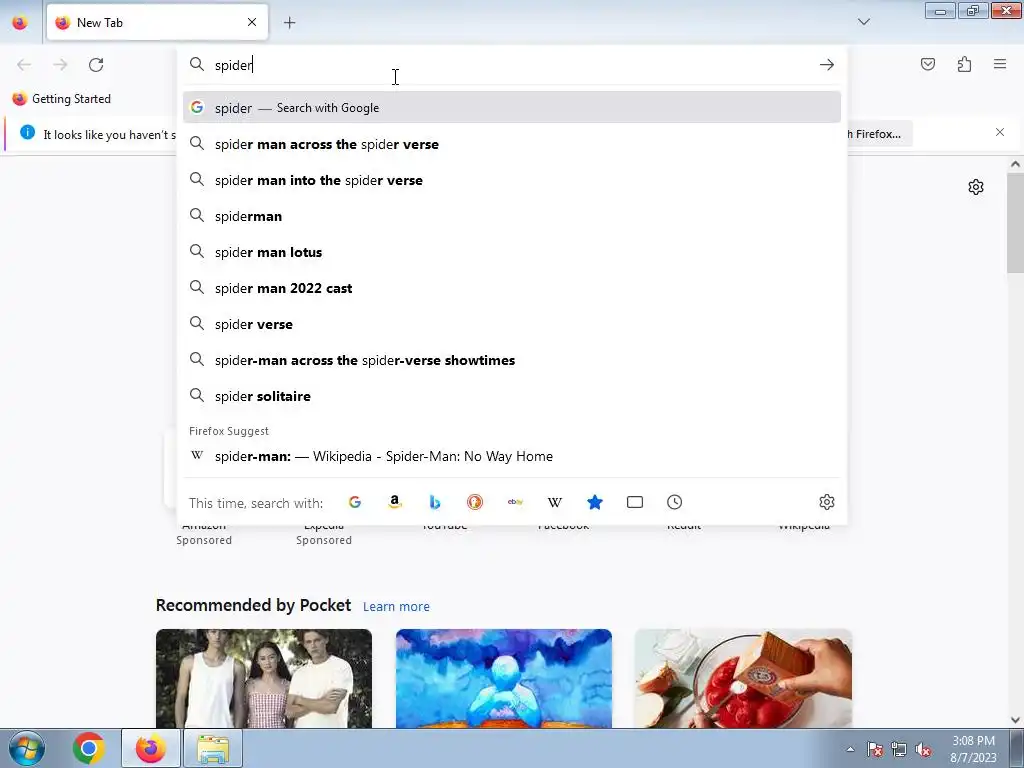The image size is (1024, 768).
Task: Click the Firefox taskbar button
Action: pos(151,748)
